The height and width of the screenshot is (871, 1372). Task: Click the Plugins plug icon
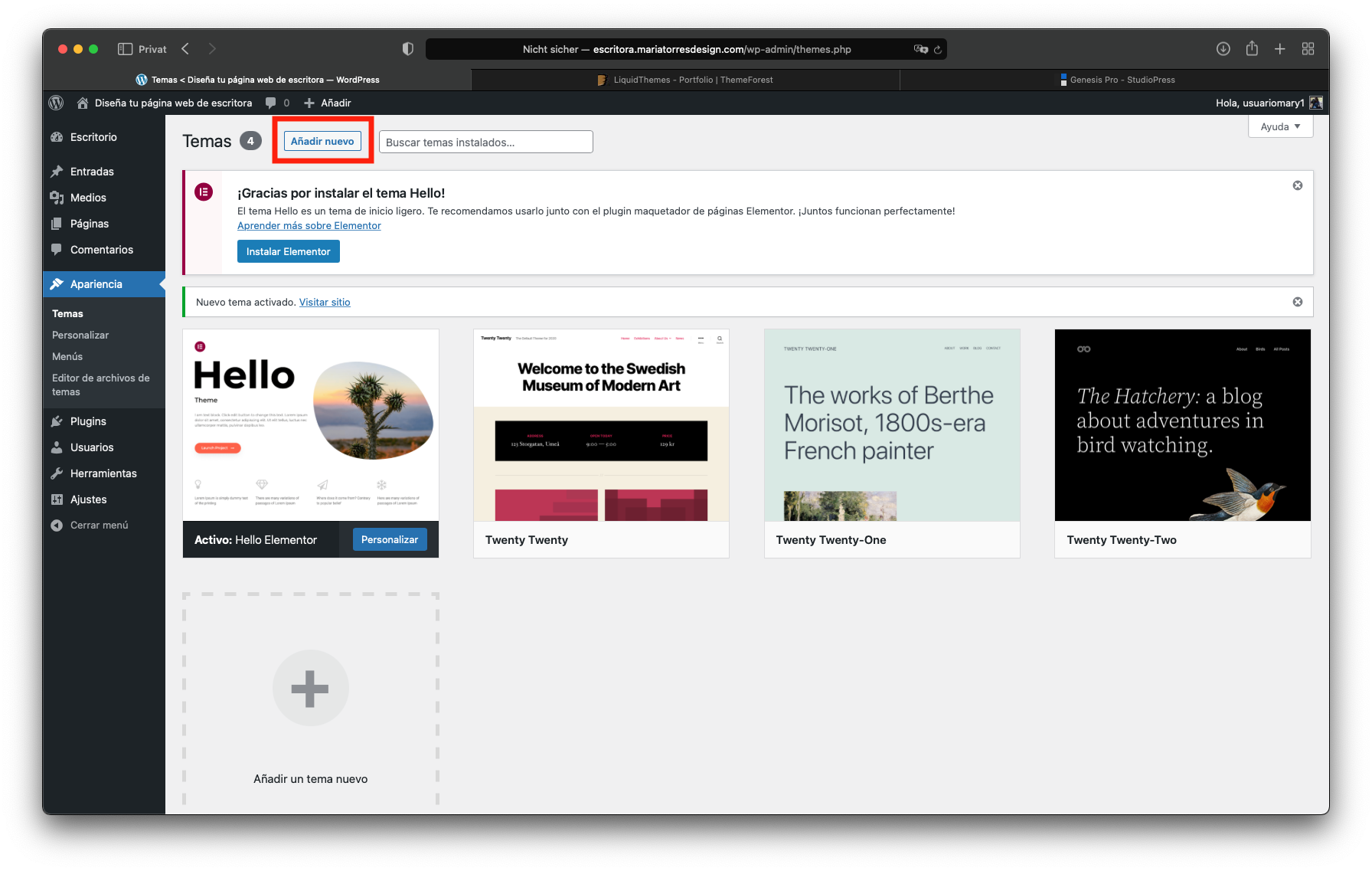coord(57,421)
